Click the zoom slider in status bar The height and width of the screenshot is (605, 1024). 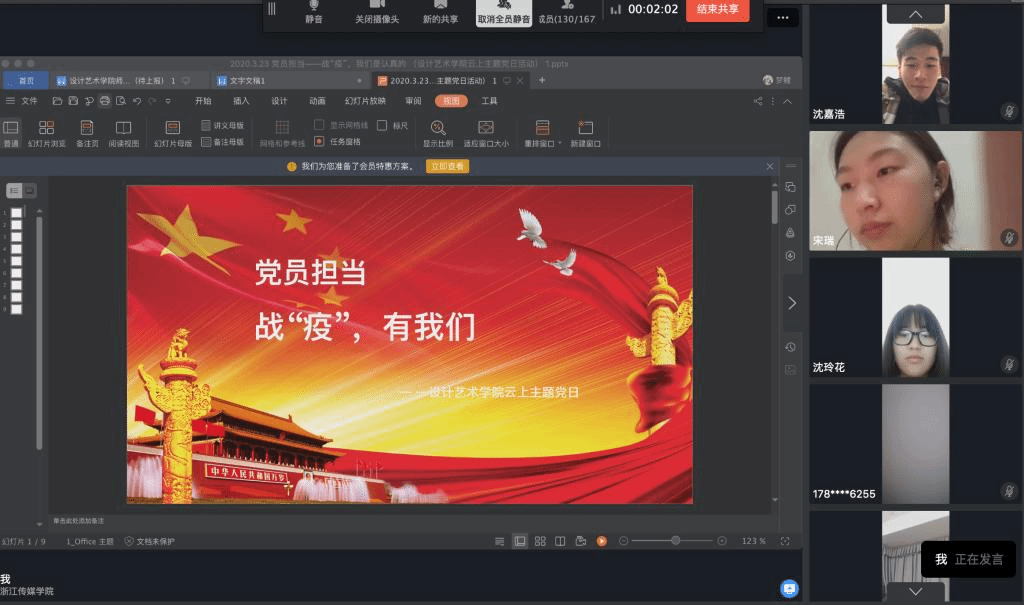click(x=676, y=541)
